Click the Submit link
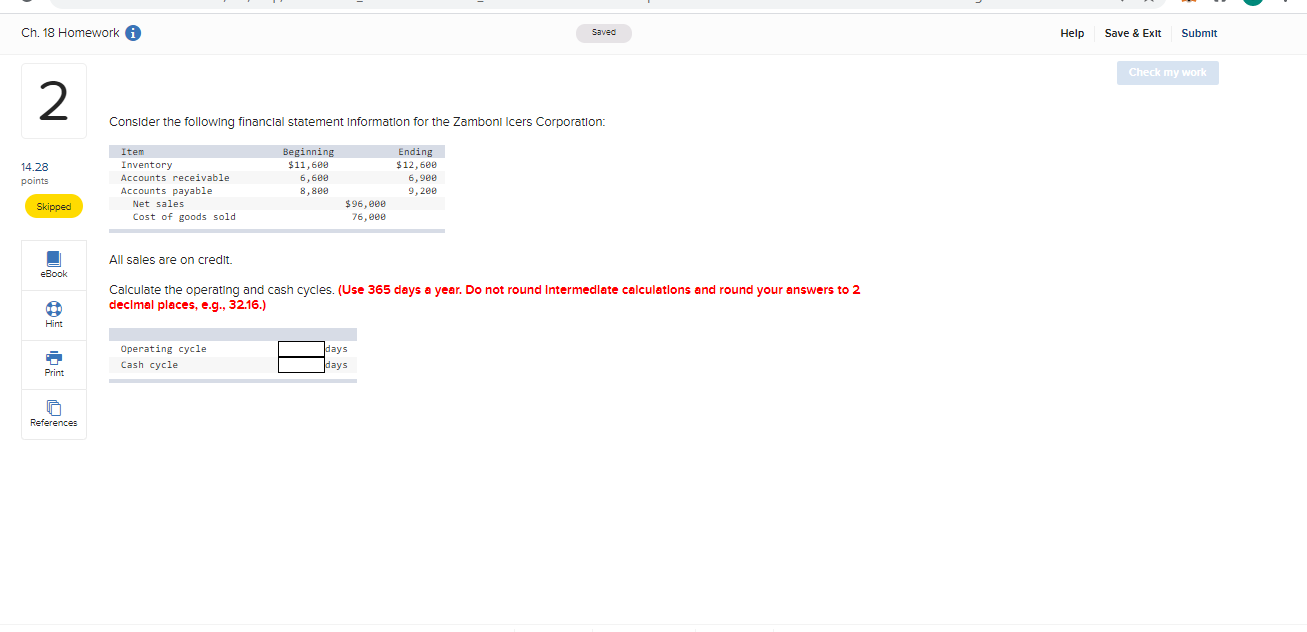 pos(1199,33)
